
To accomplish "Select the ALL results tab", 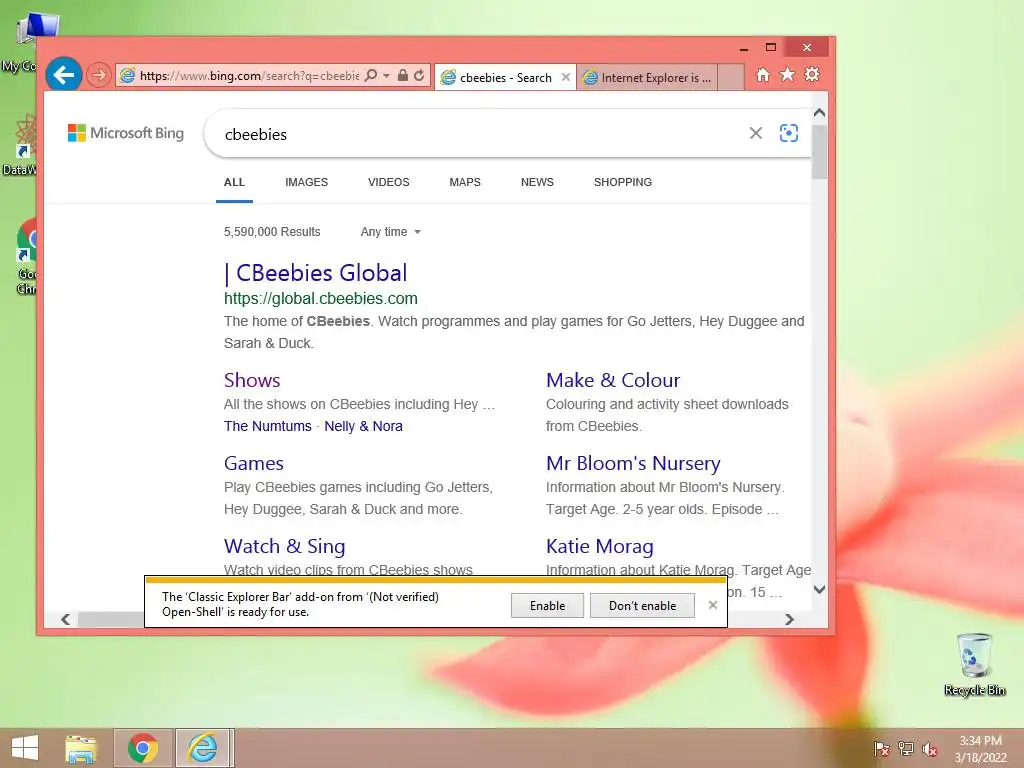I will 234,182.
